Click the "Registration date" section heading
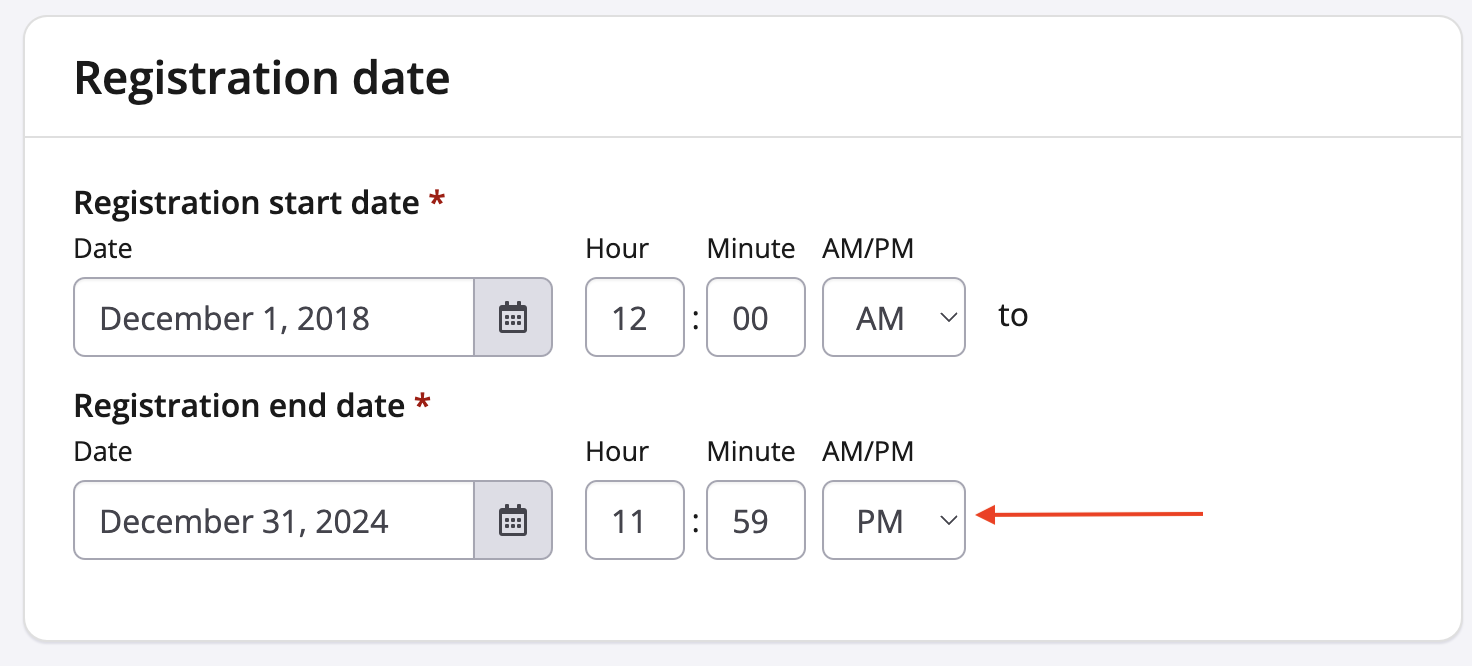Screen dimensions: 1472x666 pyautogui.click(x=262, y=78)
